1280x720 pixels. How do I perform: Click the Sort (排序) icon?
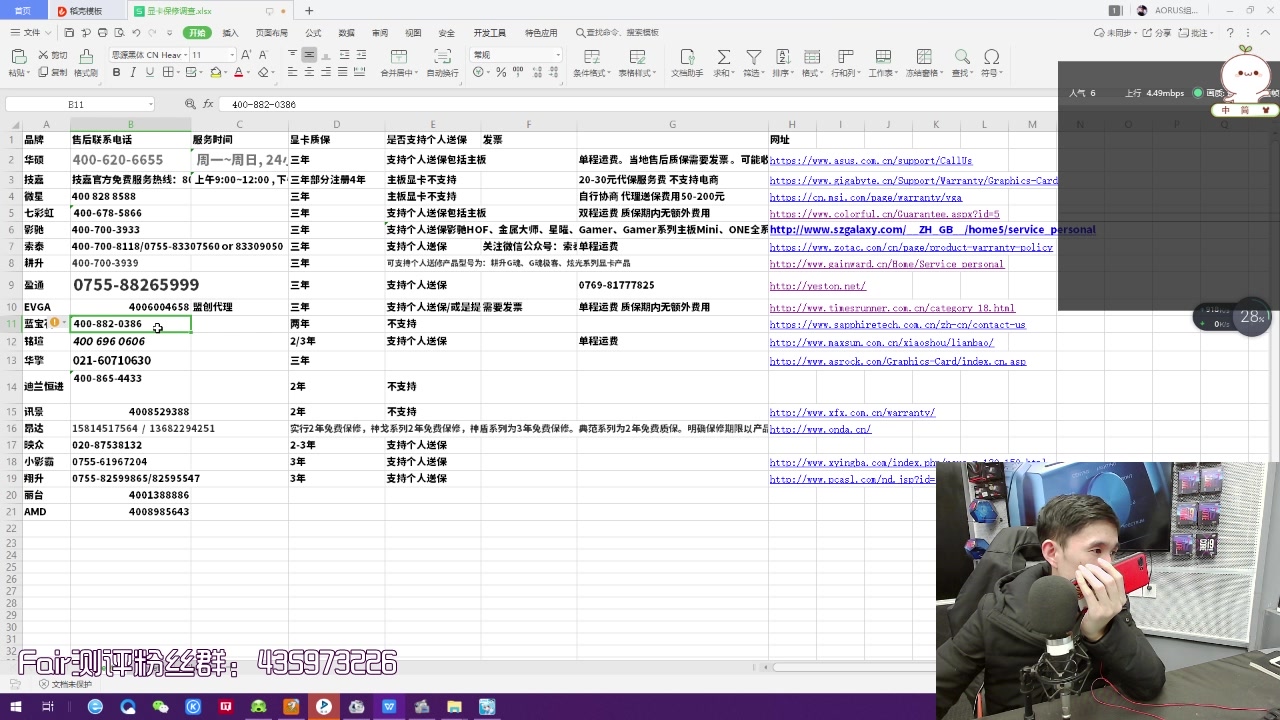click(782, 57)
